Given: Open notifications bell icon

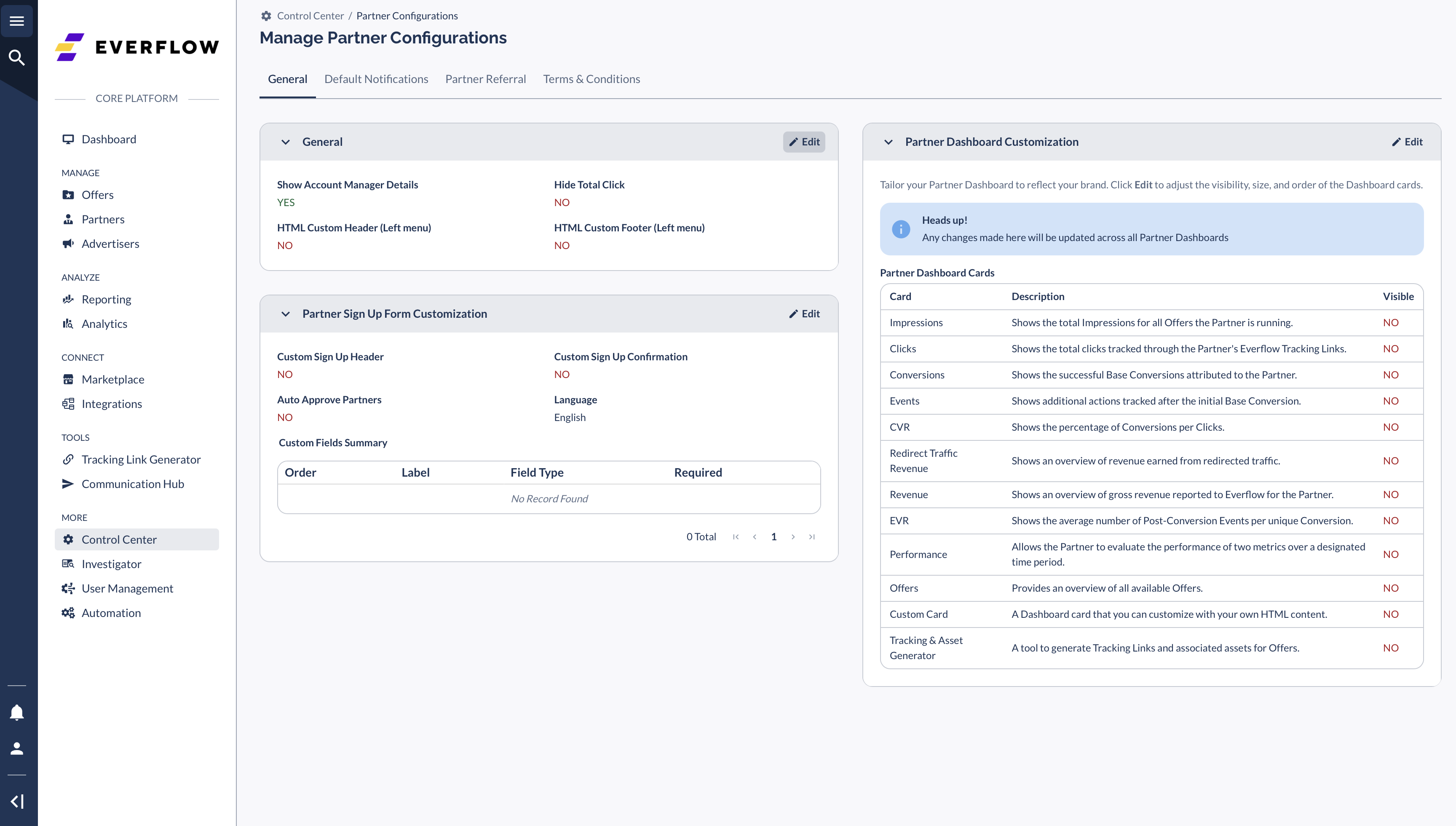Looking at the screenshot, I should point(17,713).
